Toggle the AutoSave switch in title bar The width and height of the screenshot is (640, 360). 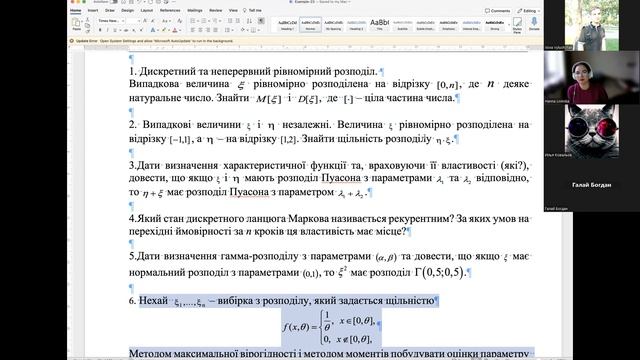point(113,2)
